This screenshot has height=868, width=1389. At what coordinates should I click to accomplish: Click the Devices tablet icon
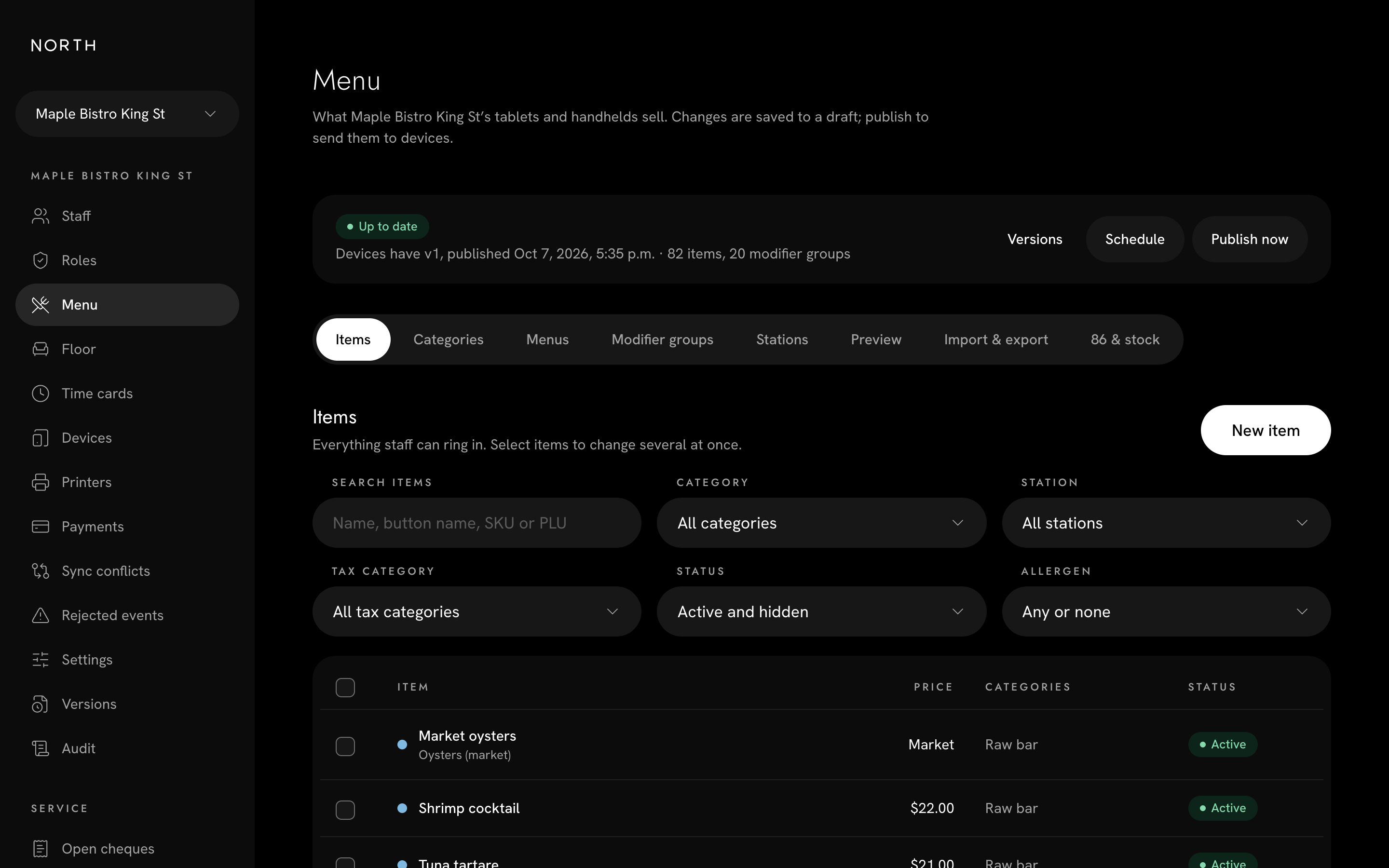tap(40, 438)
